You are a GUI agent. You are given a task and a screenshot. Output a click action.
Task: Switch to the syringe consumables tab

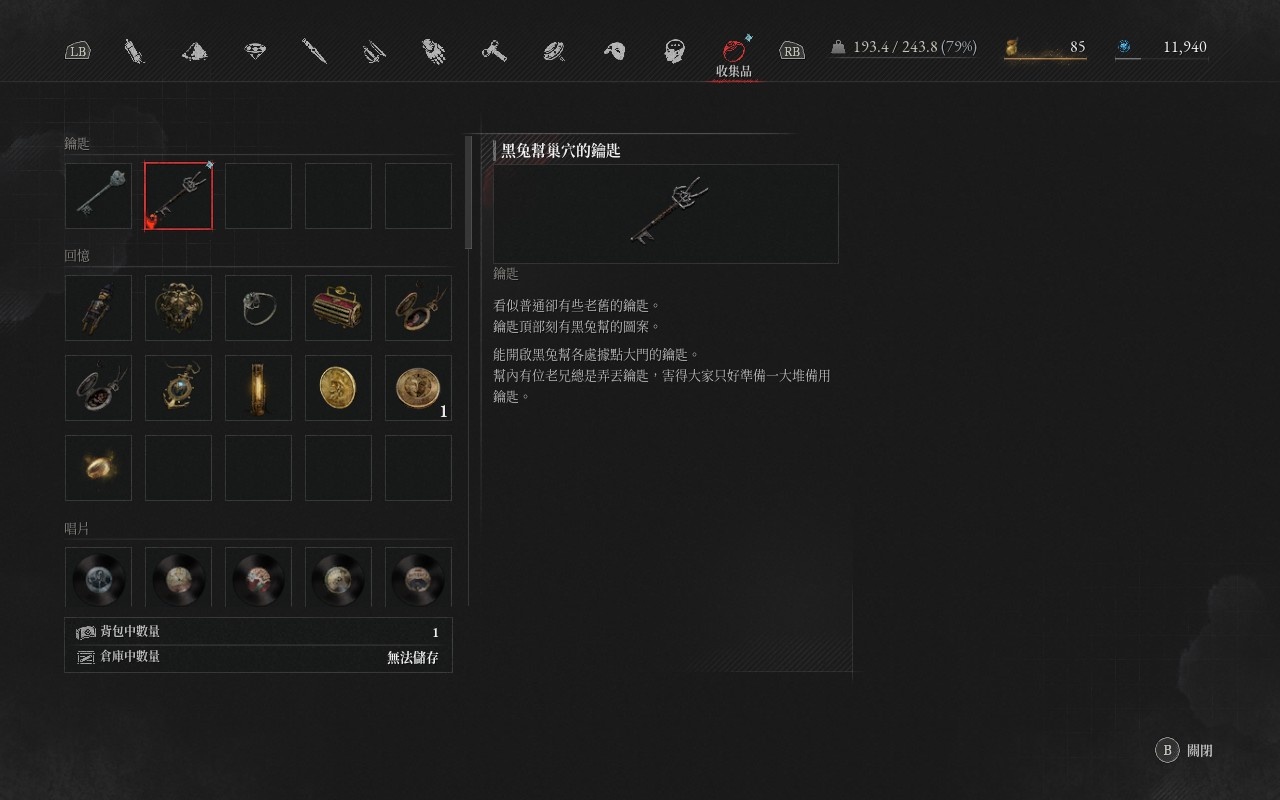click(134, 50)
